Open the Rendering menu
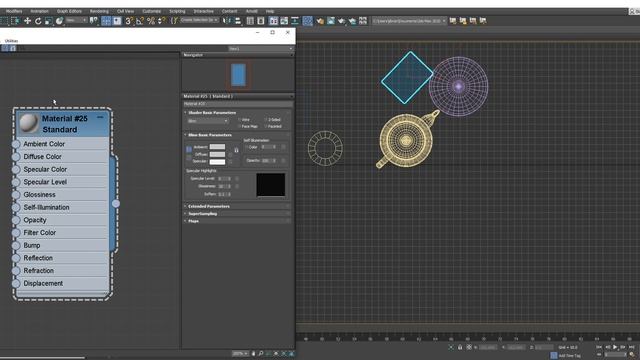The height and width of the screenshot is (360, 640). pos(99,11)
